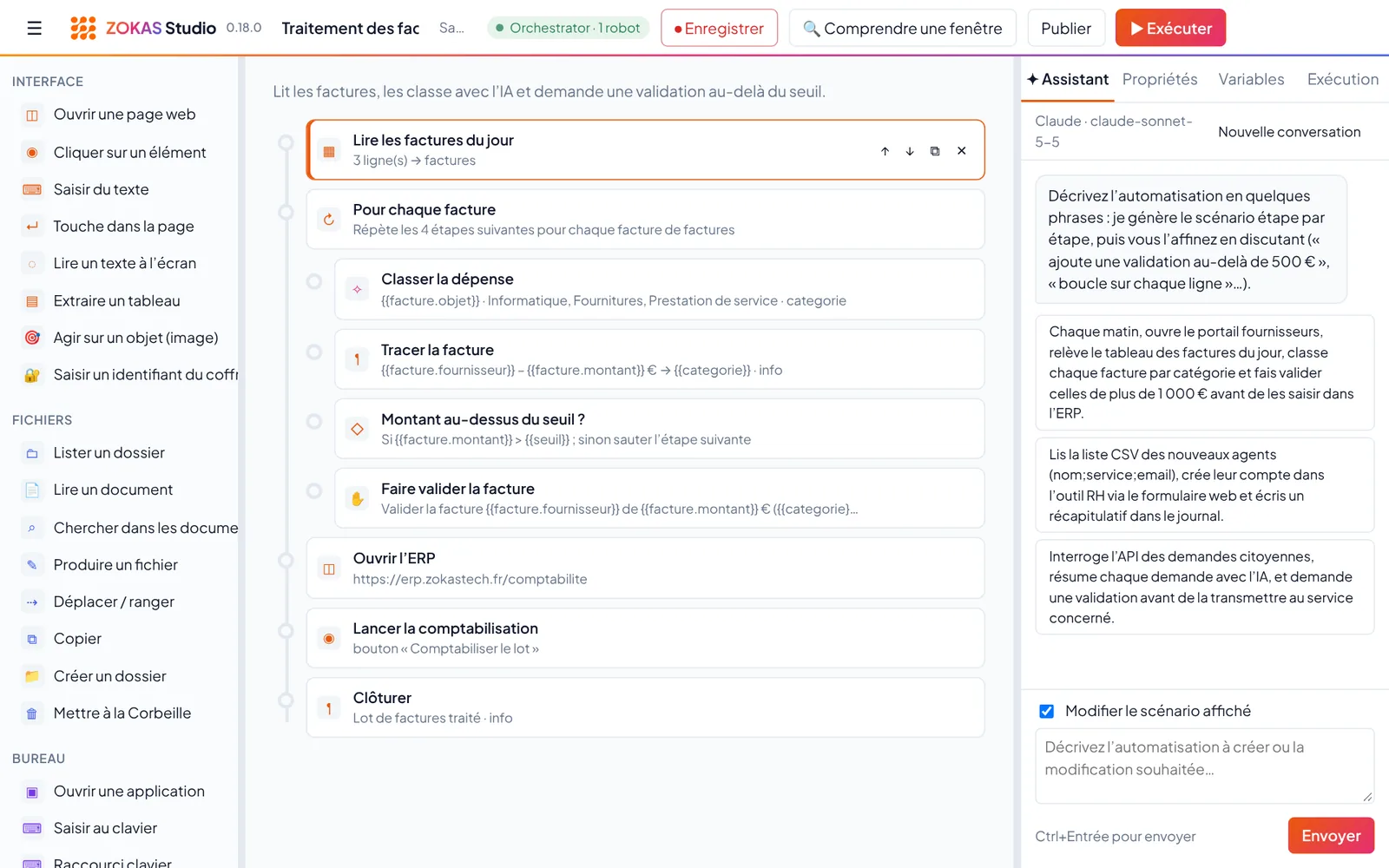The width and height of the screenshot is (1389, 868).
Task: Click the hand icon on 'Faire valider la facture'
Action: 357,498
